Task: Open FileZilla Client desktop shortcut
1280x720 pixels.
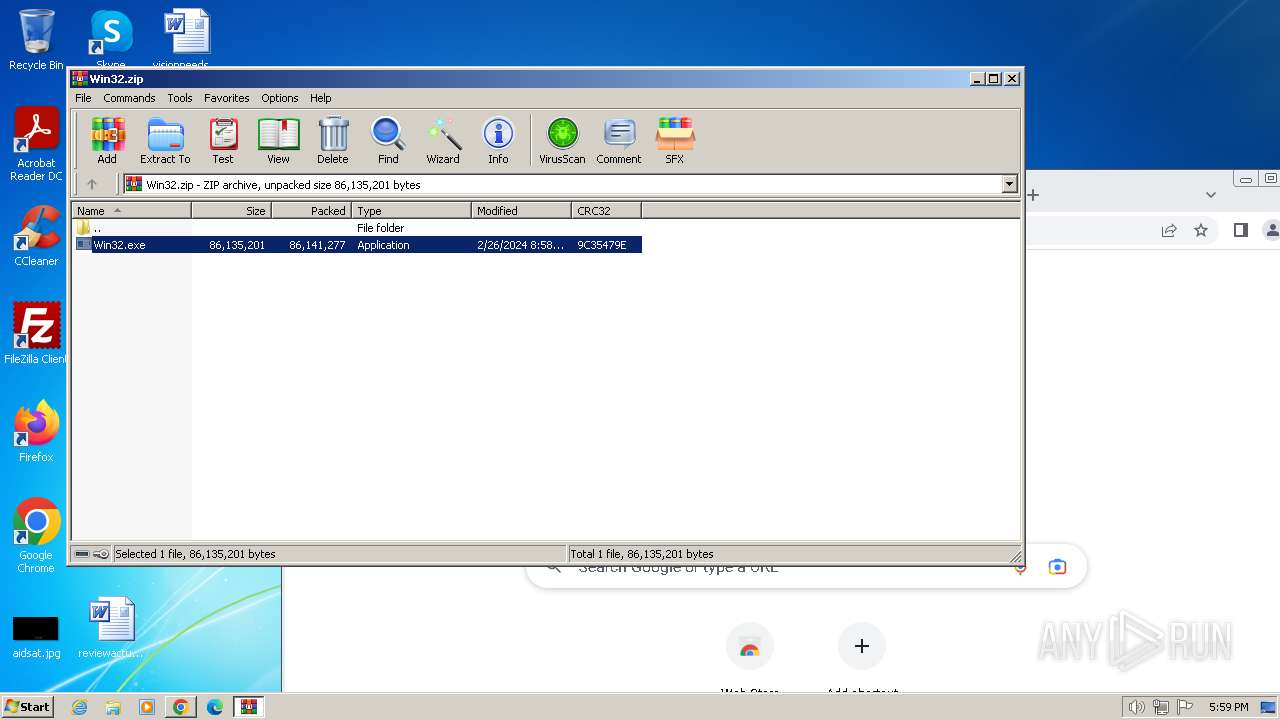Action: pyautogui.click(x=36, y=333)
